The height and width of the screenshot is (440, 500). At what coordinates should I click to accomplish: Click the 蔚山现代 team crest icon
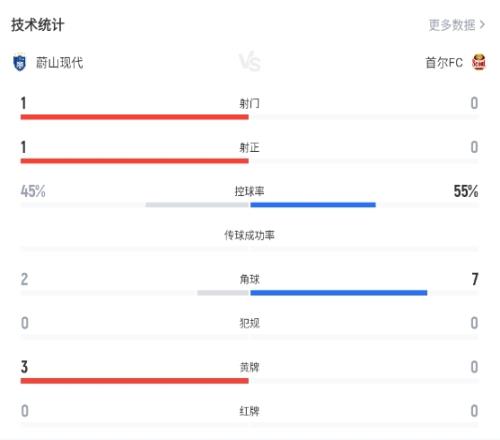19,63
